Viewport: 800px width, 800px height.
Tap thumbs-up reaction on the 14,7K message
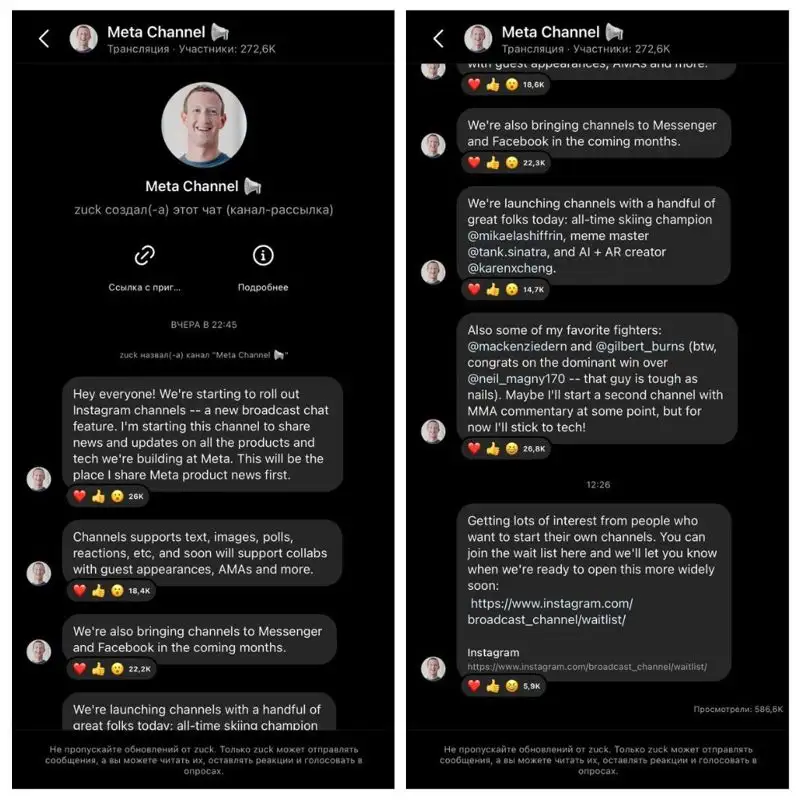click(493, 290)
